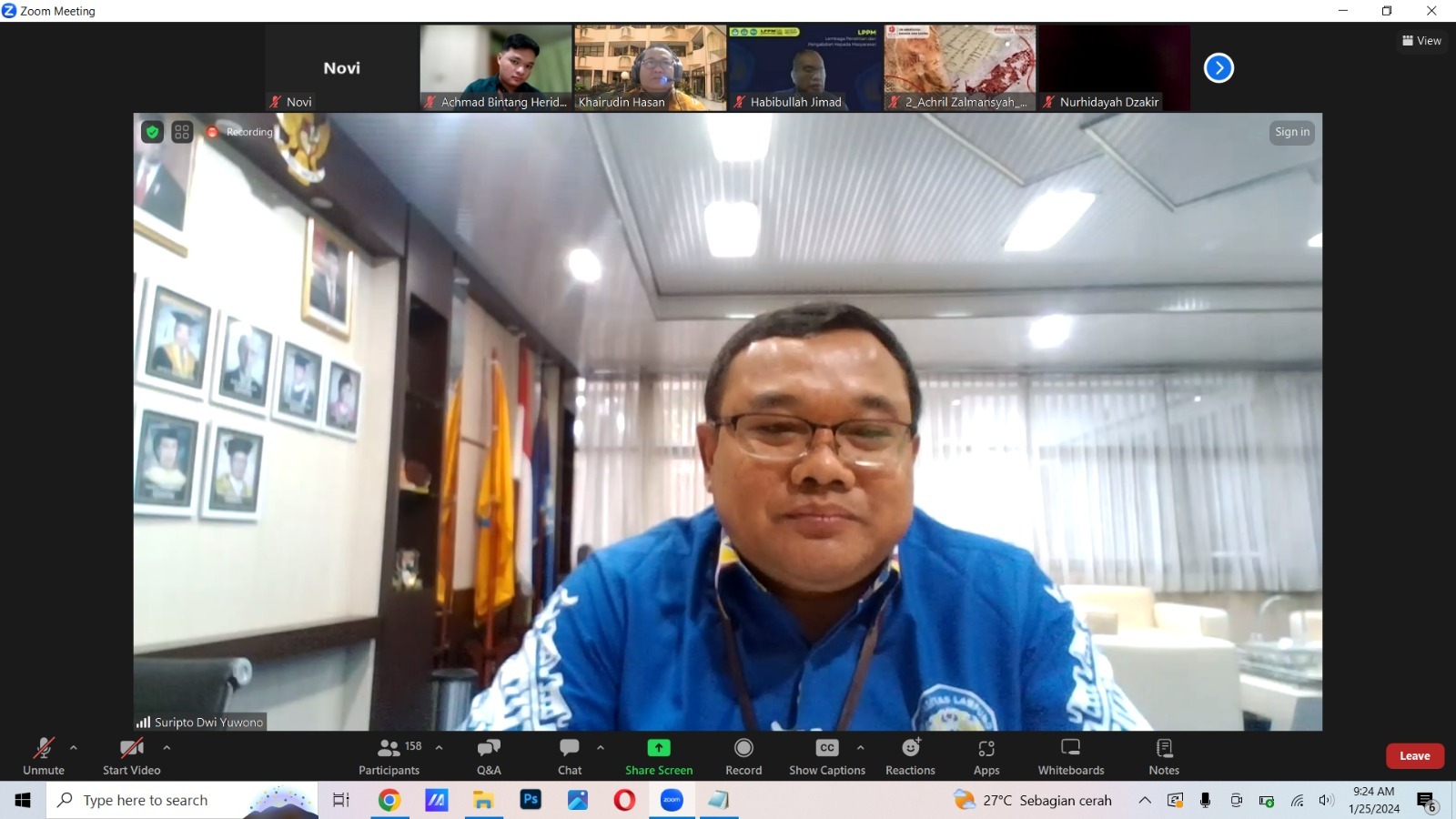This screenshot has width=1456, height=819.
Task: Open the Participants list
Action: [389, 756]
